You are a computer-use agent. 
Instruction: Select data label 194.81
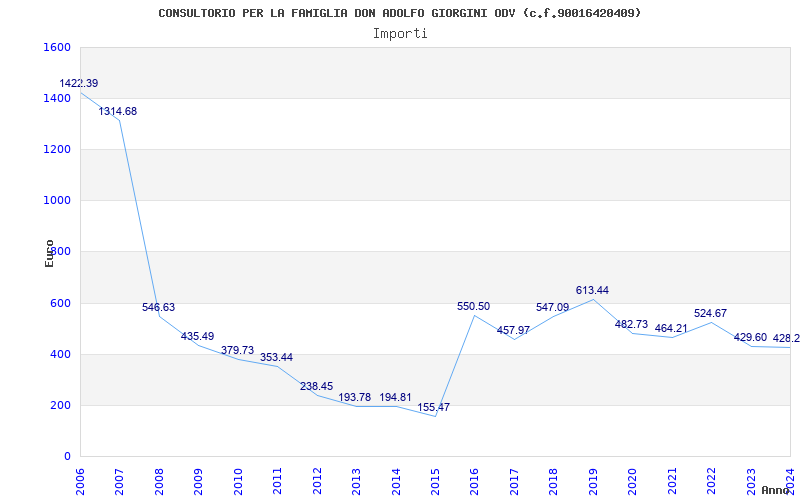[395, 397]
